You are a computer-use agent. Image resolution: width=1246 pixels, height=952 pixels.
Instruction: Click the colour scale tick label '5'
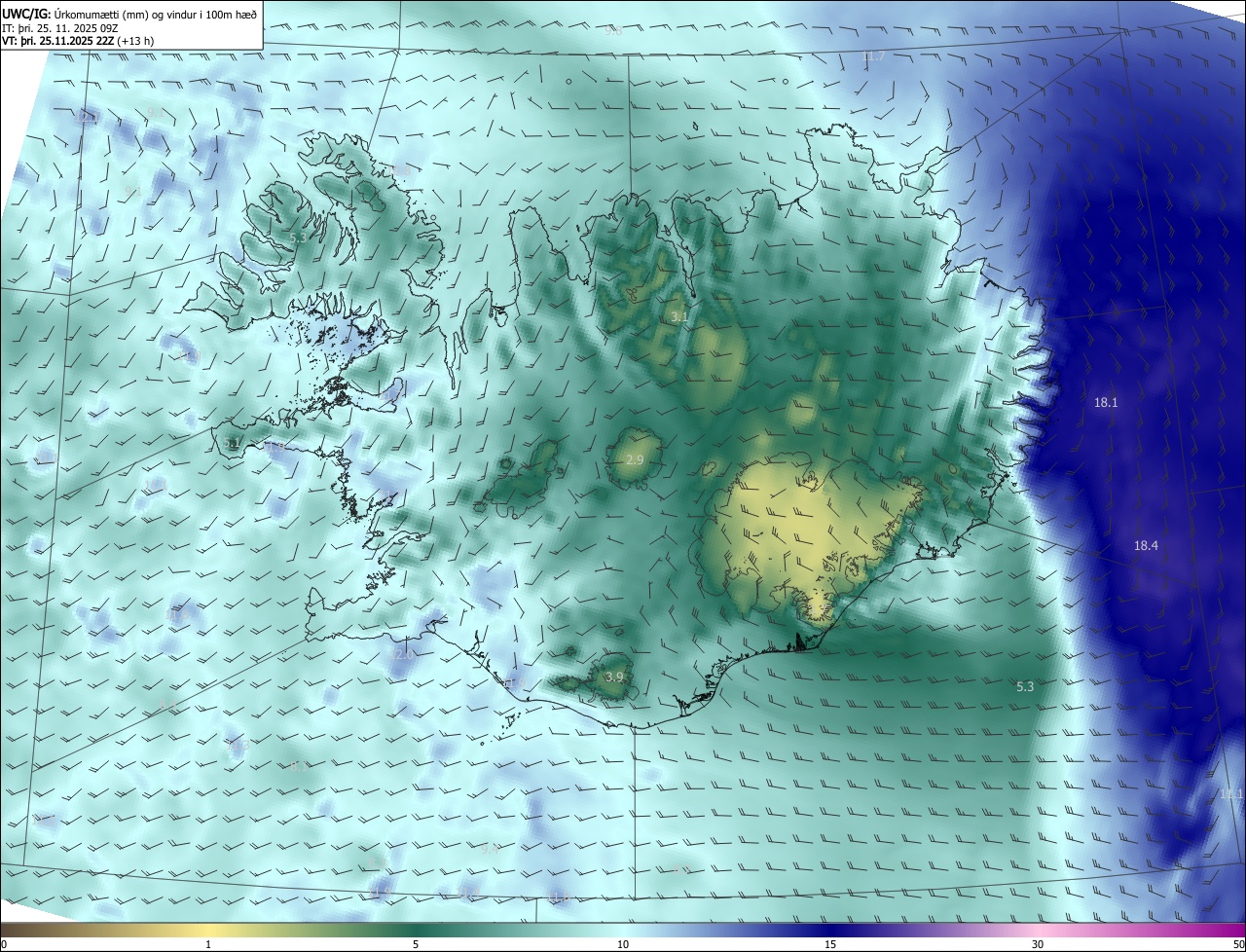tap(416, 945)
